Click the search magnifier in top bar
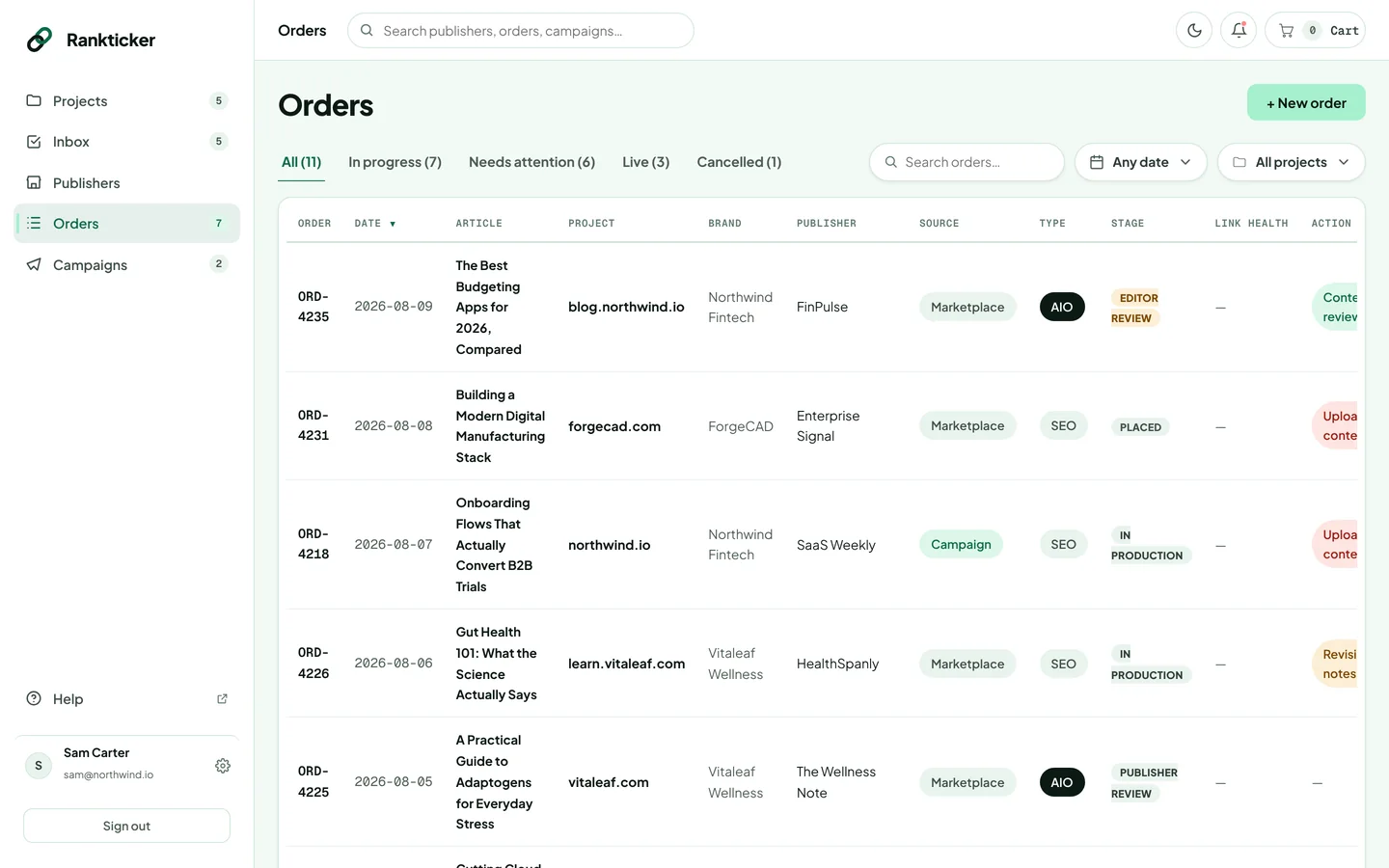The image size is (1389, 868). pyautogui.click(x=367, y=31)
